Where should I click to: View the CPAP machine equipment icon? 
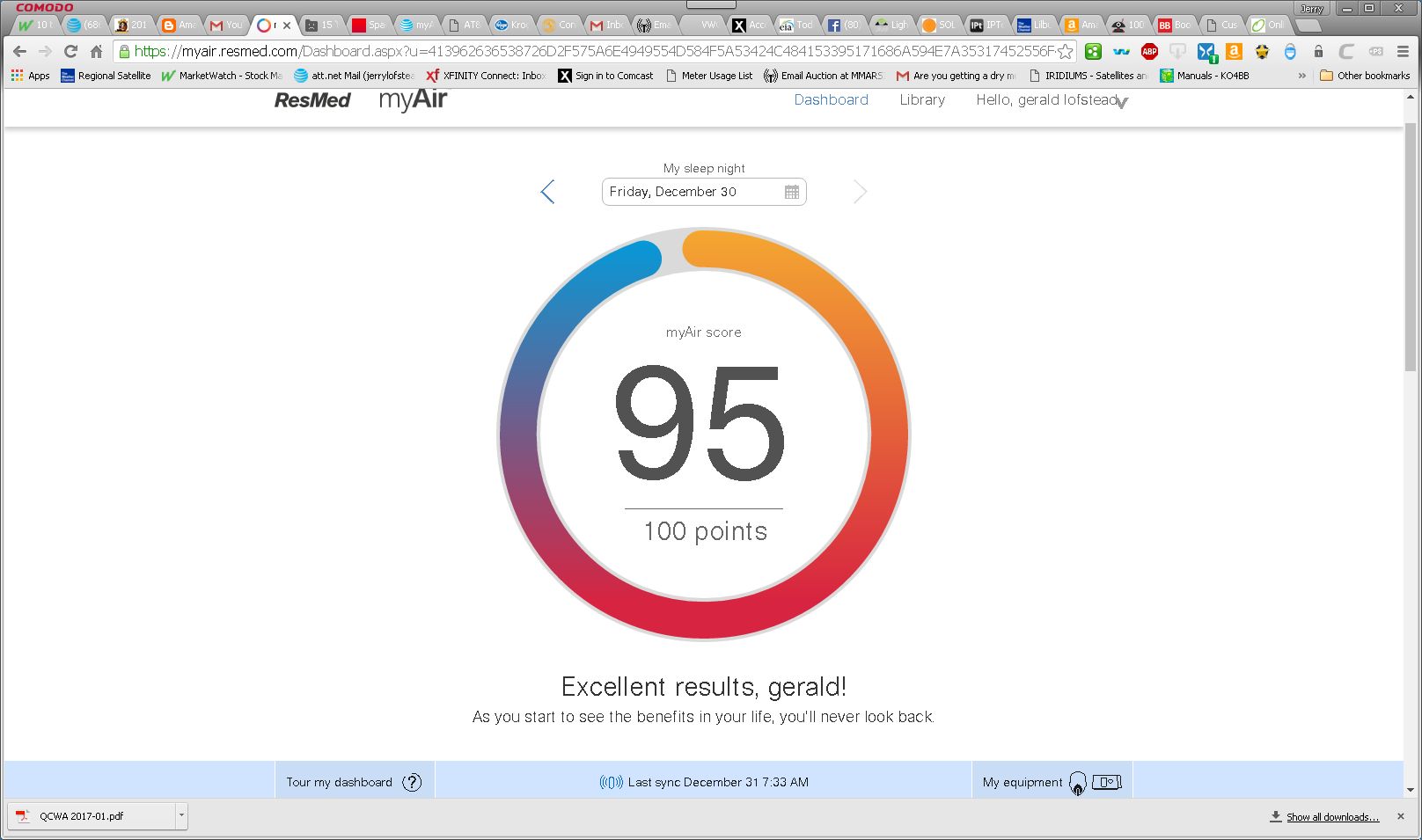tap(1107, 782)
